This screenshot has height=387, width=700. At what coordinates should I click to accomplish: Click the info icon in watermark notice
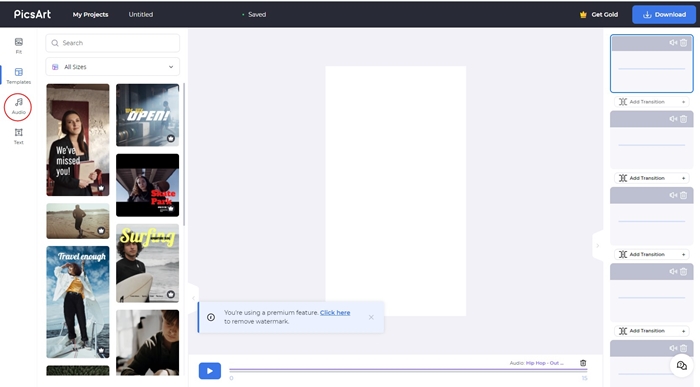click(211, 317)
